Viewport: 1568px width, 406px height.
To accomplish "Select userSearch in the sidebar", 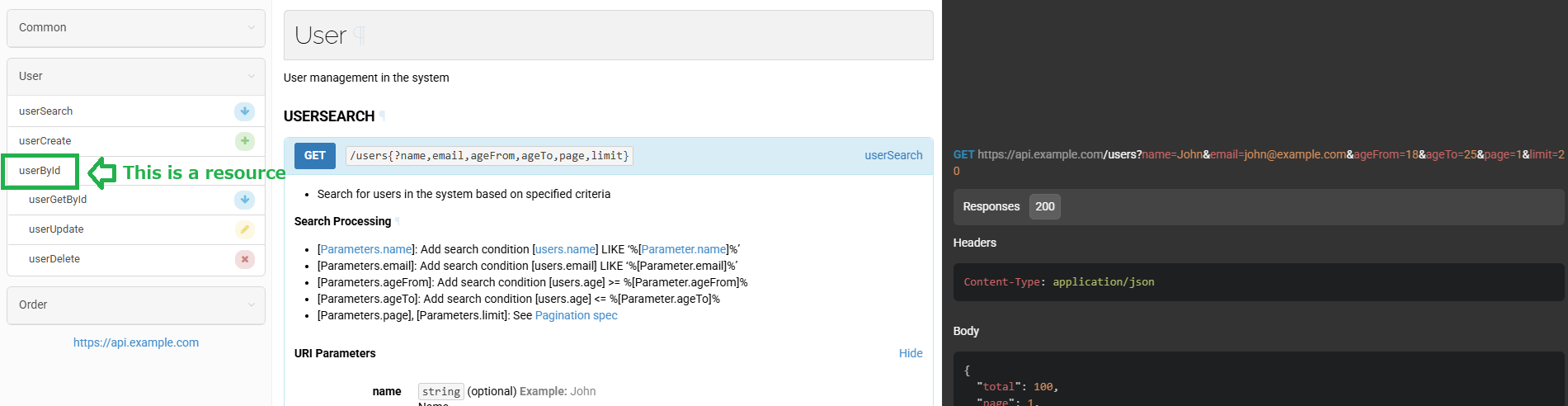I will point(46,111).
